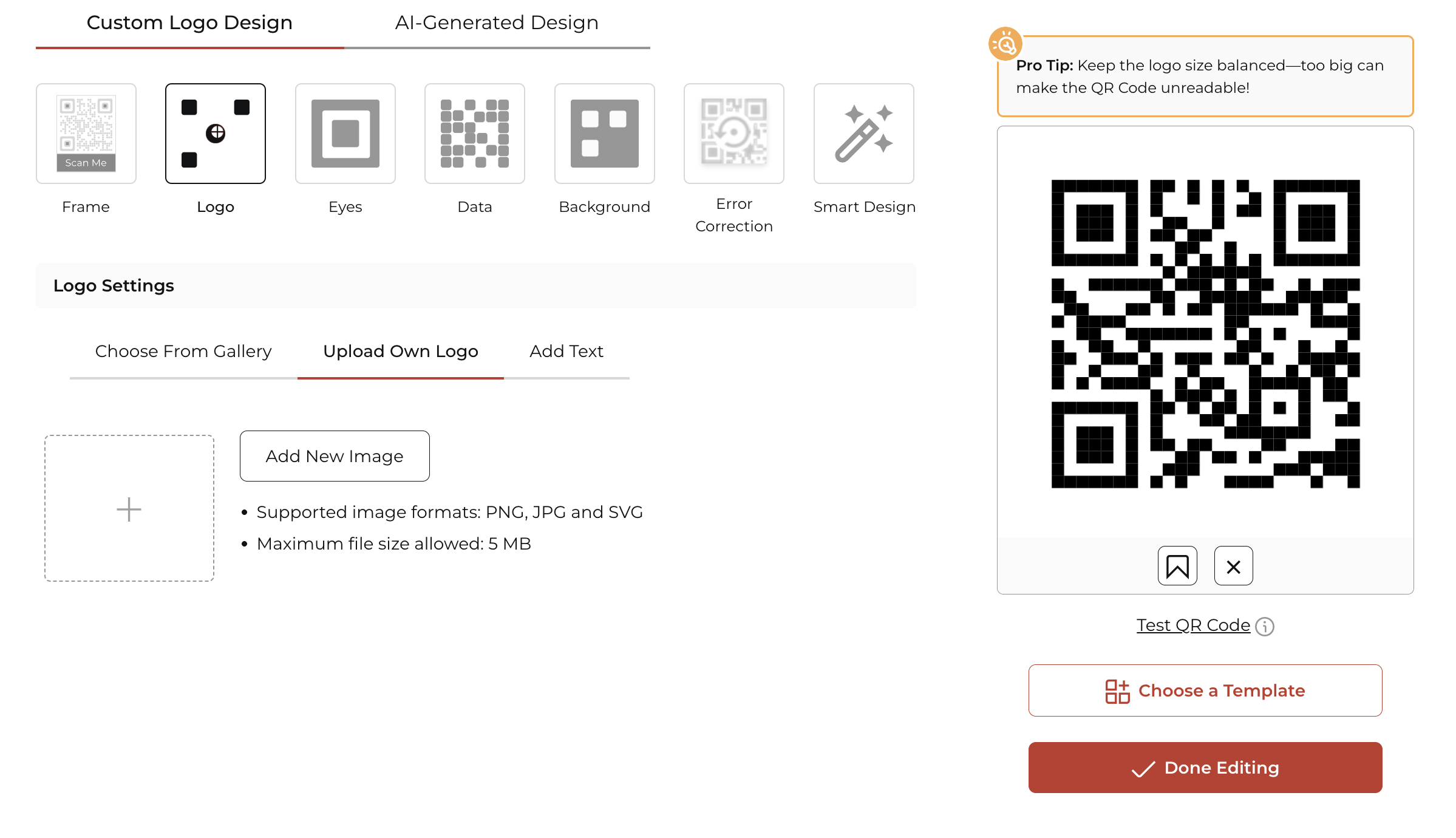Click the QR code preview image
This screenshot has width=1456, height=838.
1205,333
